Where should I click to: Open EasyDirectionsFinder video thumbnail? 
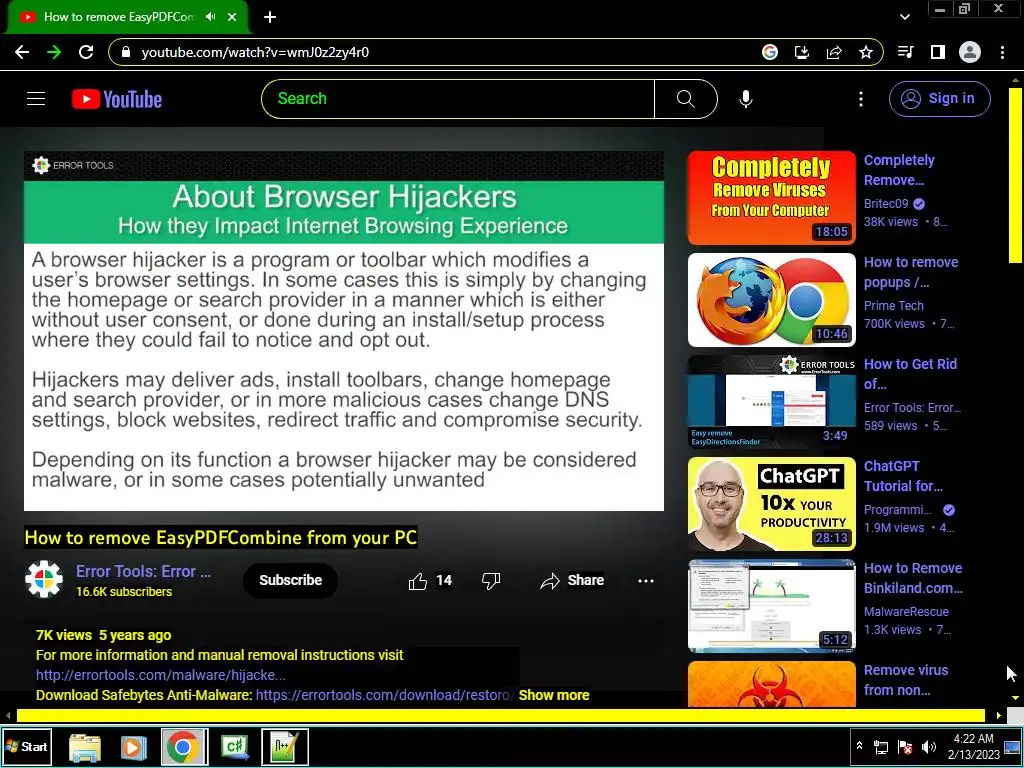coord(771,402)
